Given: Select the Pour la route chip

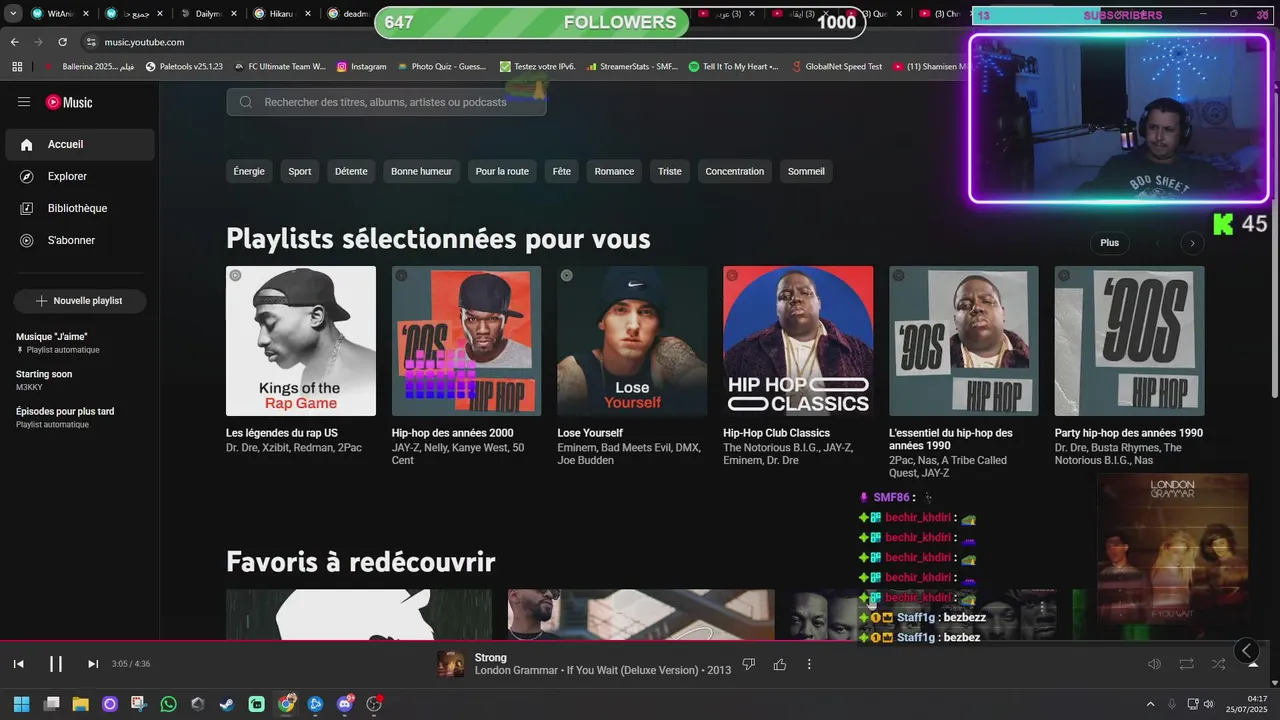Looking at the screenshot, I should click(502, 171).
